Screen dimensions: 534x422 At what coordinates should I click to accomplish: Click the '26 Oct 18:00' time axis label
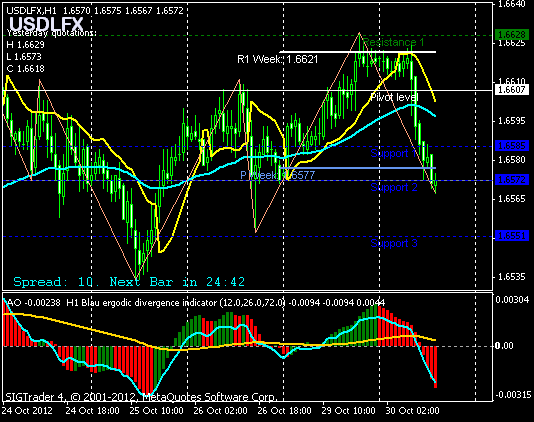pos(284,410)
